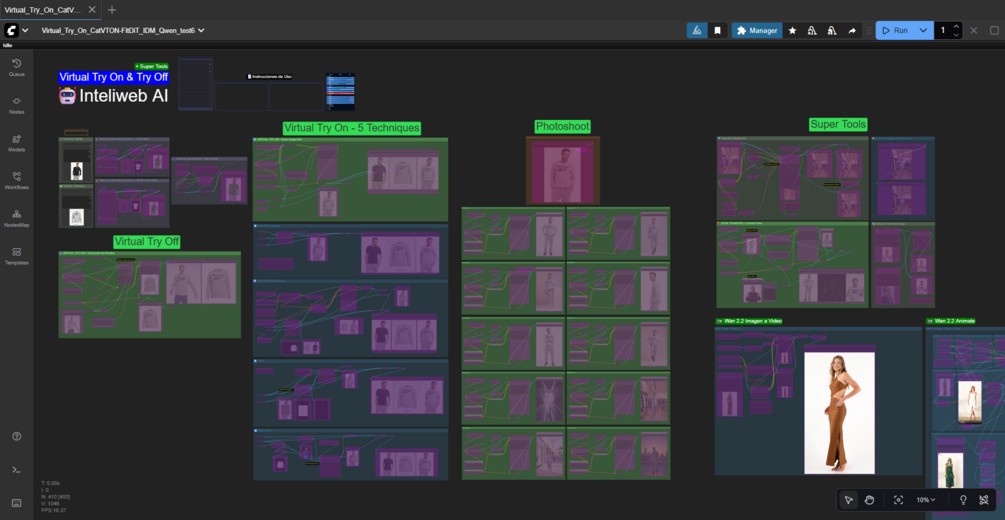Screen dimensions: 1005x520
Task: Click the drag handle dots left of Run
Action: (869, 30)
